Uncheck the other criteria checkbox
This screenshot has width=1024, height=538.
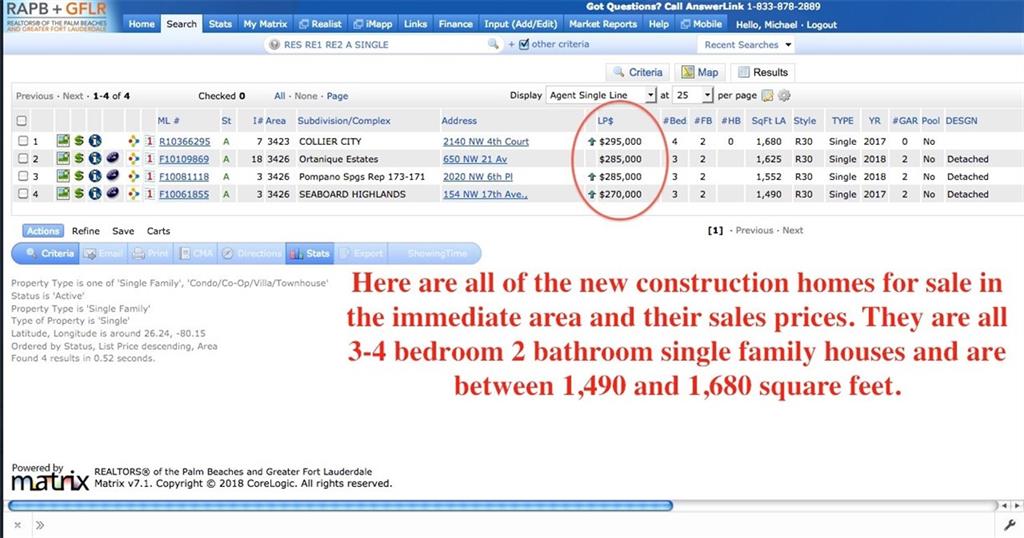coord(524,45)
